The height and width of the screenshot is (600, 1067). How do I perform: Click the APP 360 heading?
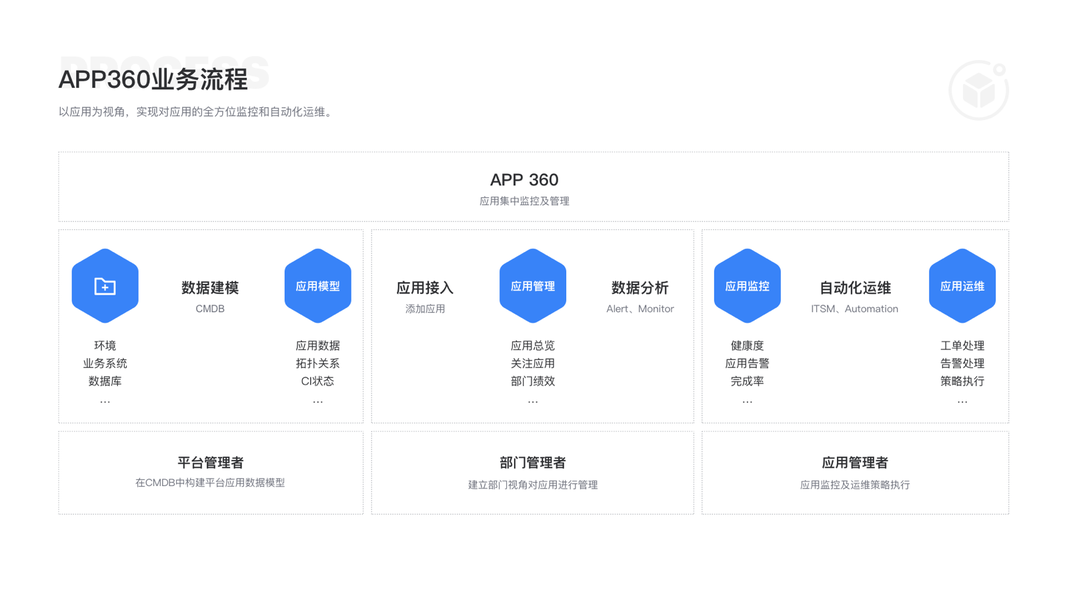pos(524,180)
